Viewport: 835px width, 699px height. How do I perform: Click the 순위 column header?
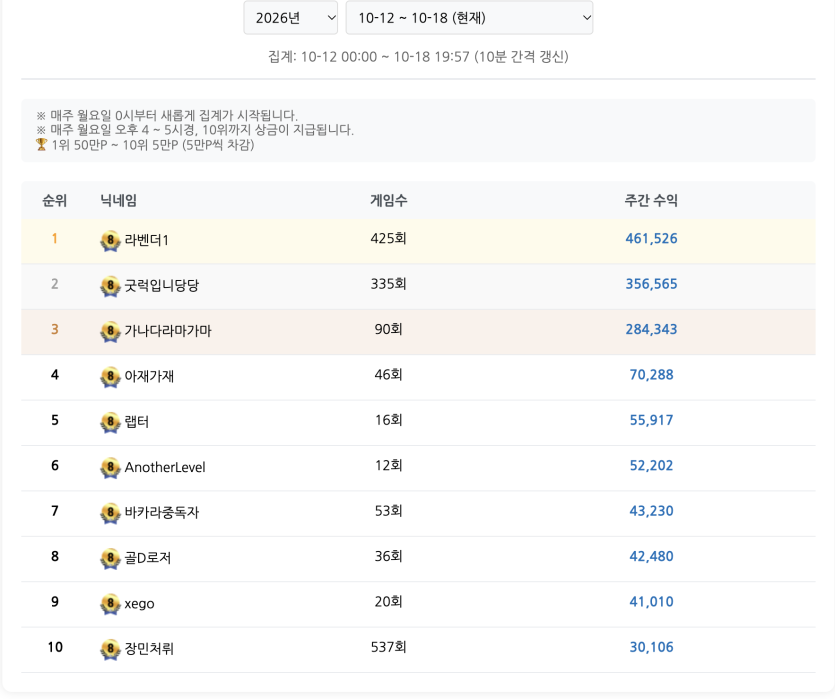[54, 200]
